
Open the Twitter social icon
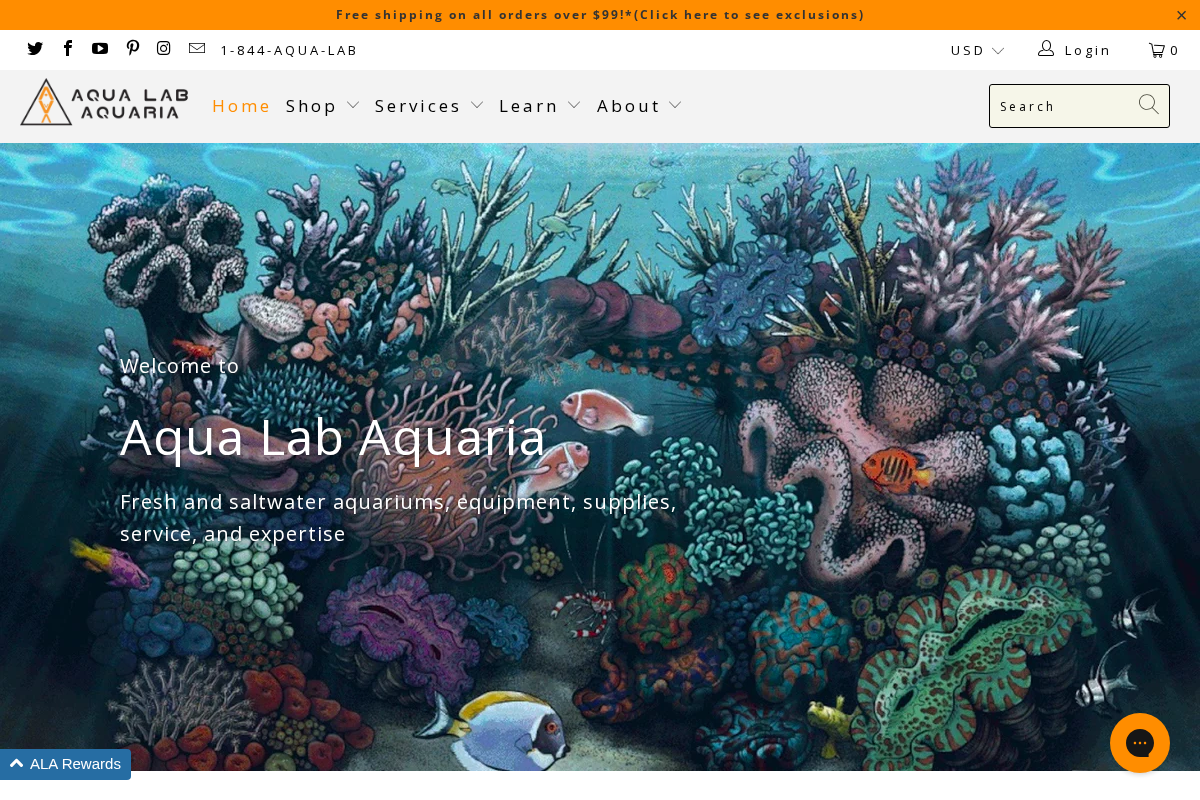click(35, 48)
